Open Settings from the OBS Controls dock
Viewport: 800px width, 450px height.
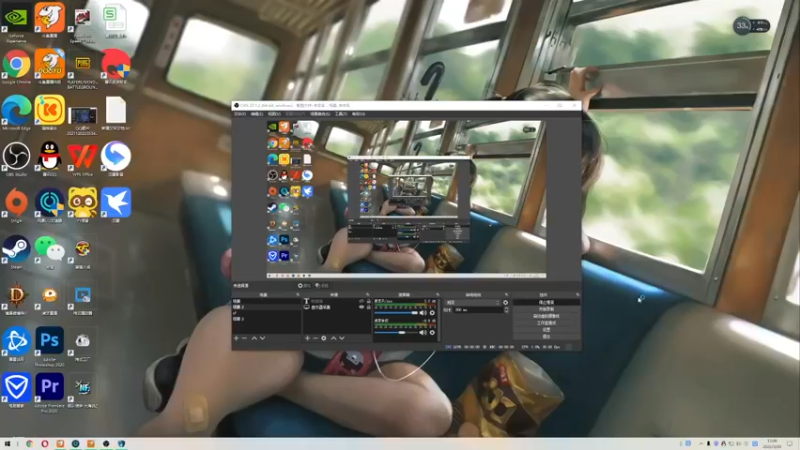546,329
